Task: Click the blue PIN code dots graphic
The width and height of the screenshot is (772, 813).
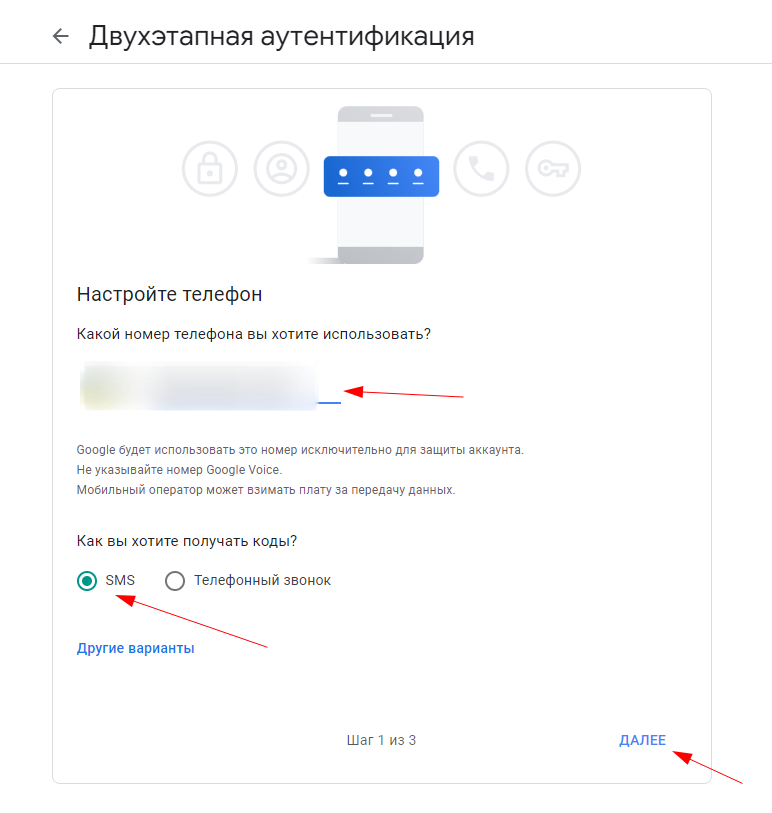Action: (x=381, y=176)
